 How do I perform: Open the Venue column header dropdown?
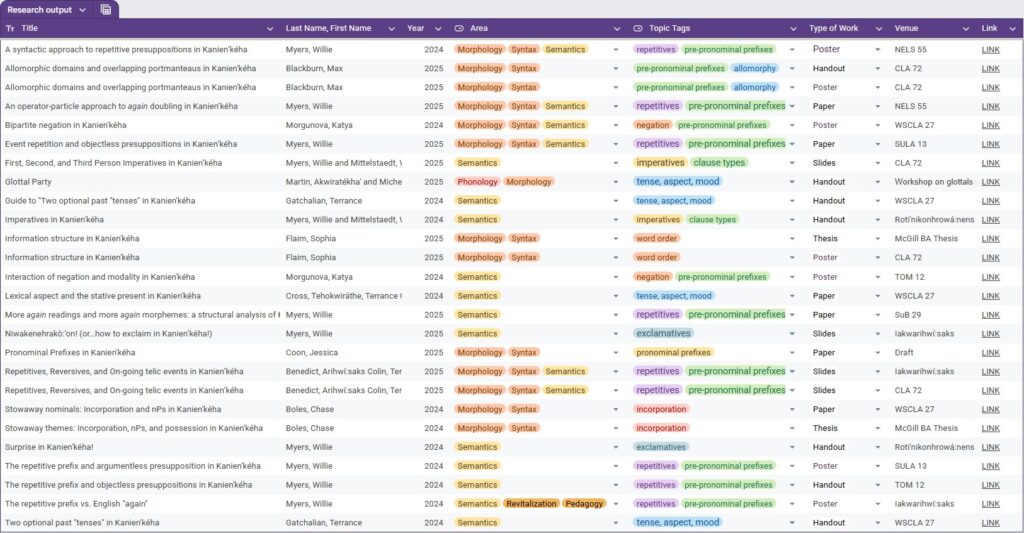967,28
